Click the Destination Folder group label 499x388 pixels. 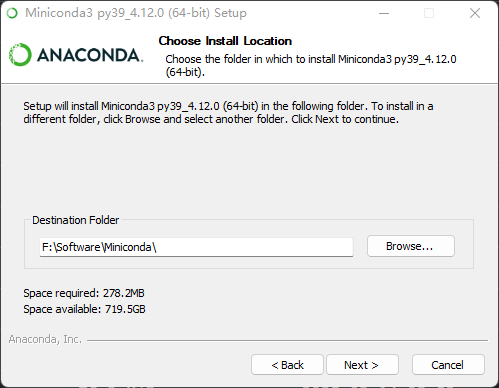click(76, 220)
